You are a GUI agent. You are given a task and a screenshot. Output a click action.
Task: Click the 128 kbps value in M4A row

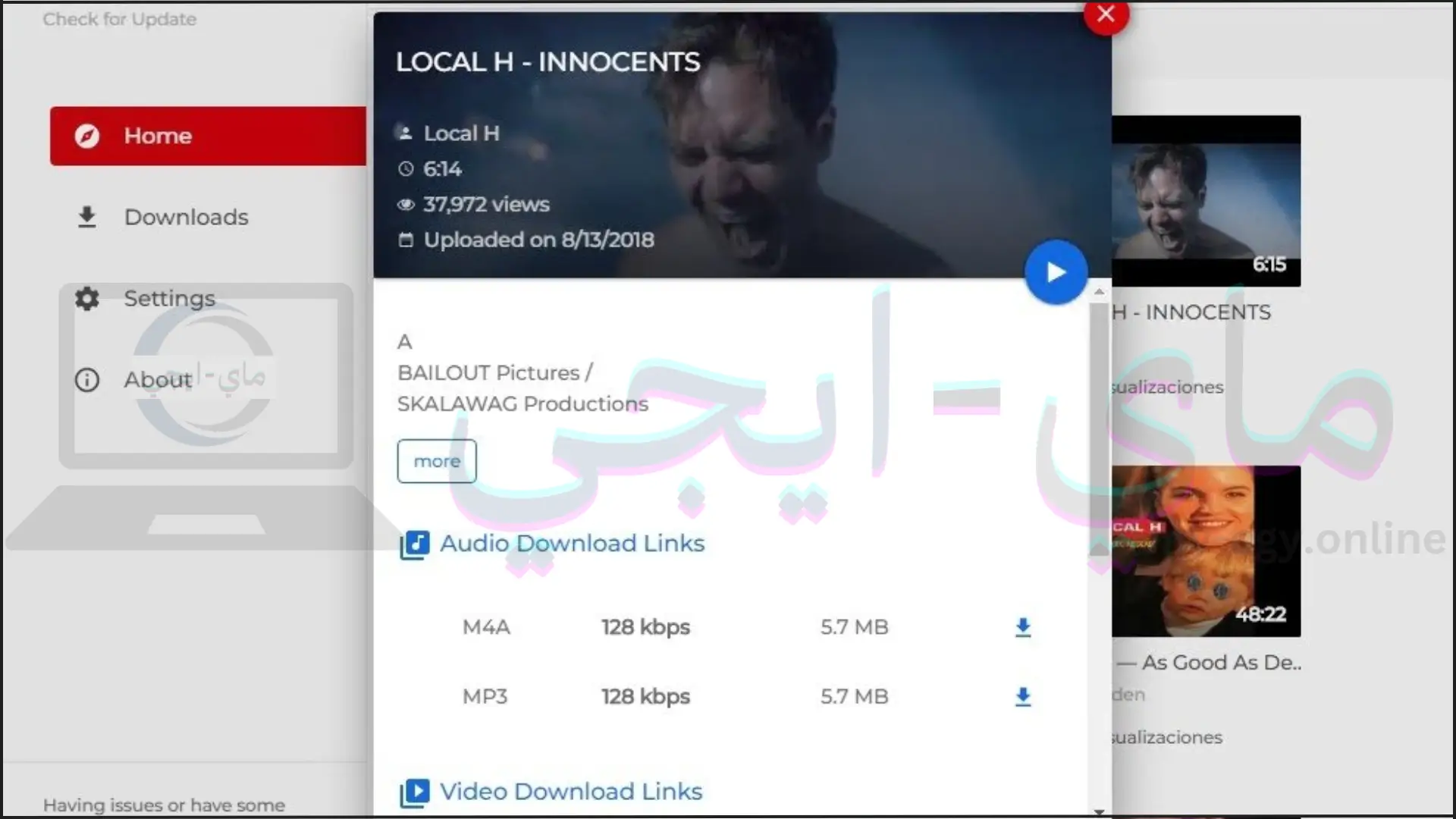coord(645,627)
